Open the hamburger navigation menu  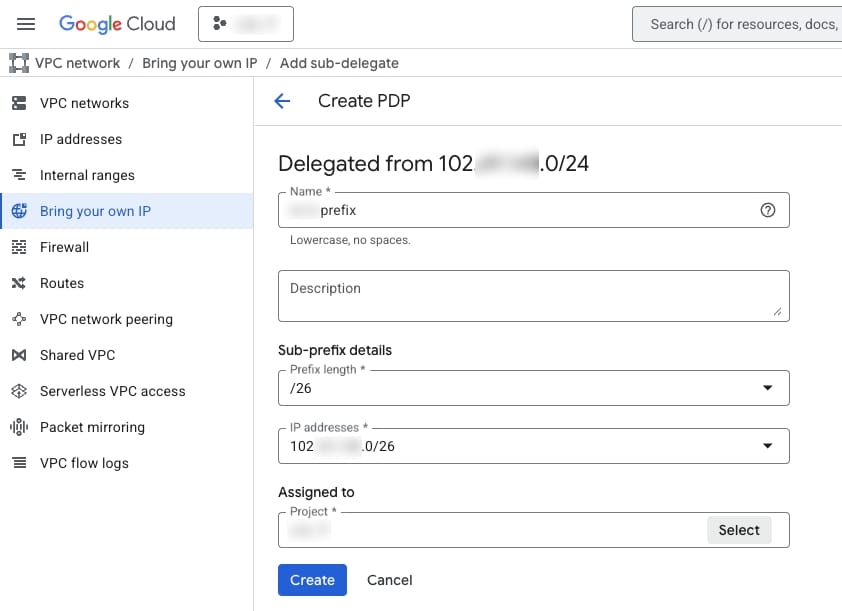click(26, 24)
